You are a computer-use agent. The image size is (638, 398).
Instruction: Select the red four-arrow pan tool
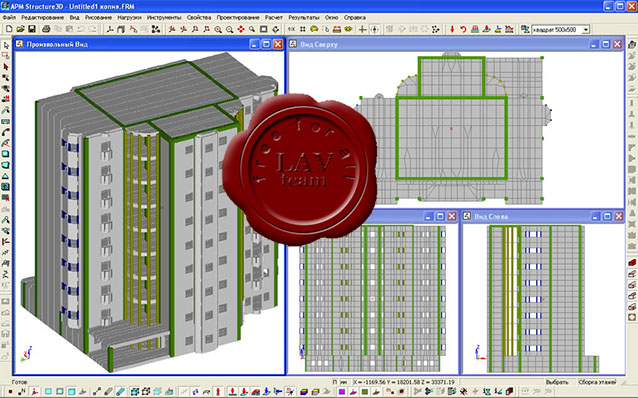241,29
